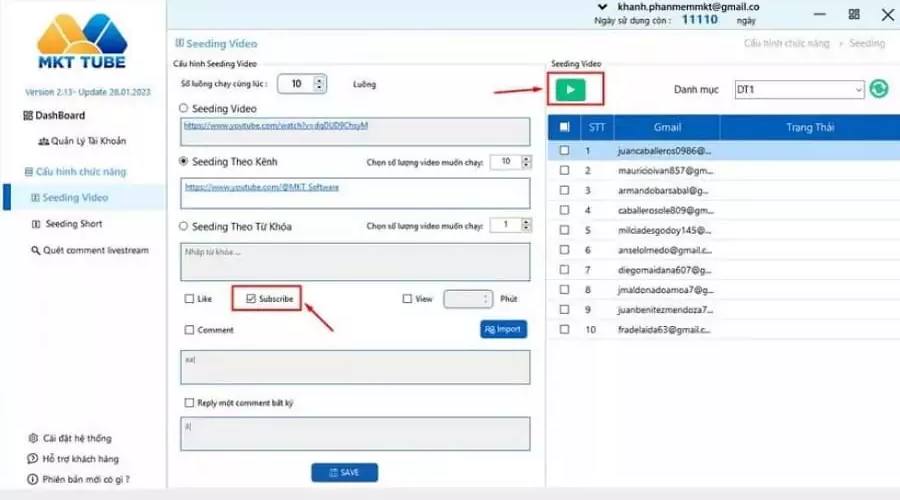This screenshot has height=500, width=900.
Task: Open the Danh mục DT1 dropdown
Action: coord(799,90)
